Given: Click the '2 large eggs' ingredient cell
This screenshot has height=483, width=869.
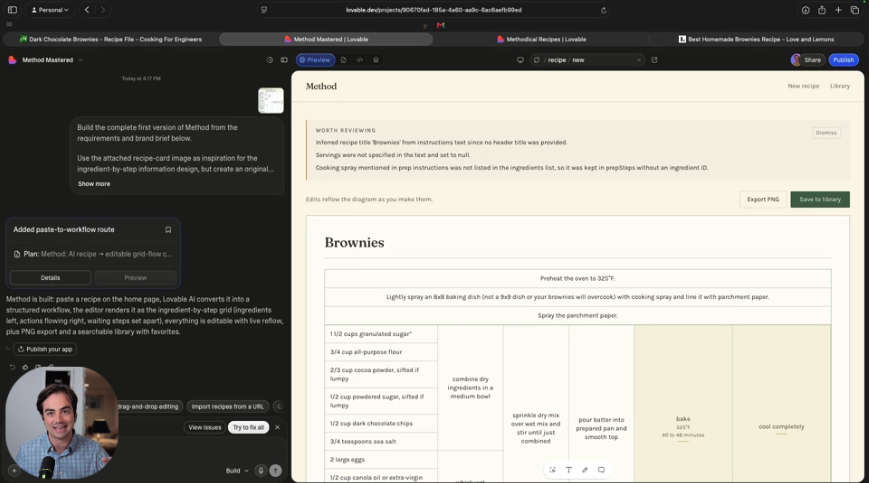Looking at the screenshot, I should 381,460.
